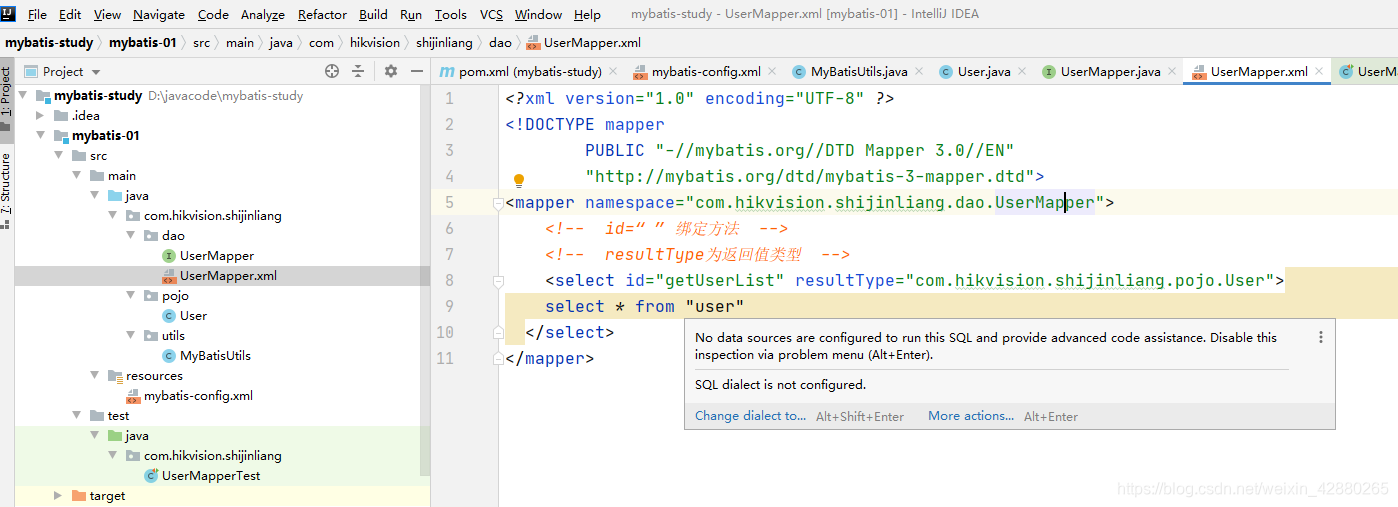The height and width of the screenshot is (507, 1398).
Task: Click shijinliang in the navigation breadcrumb
Action: (445, 42)
